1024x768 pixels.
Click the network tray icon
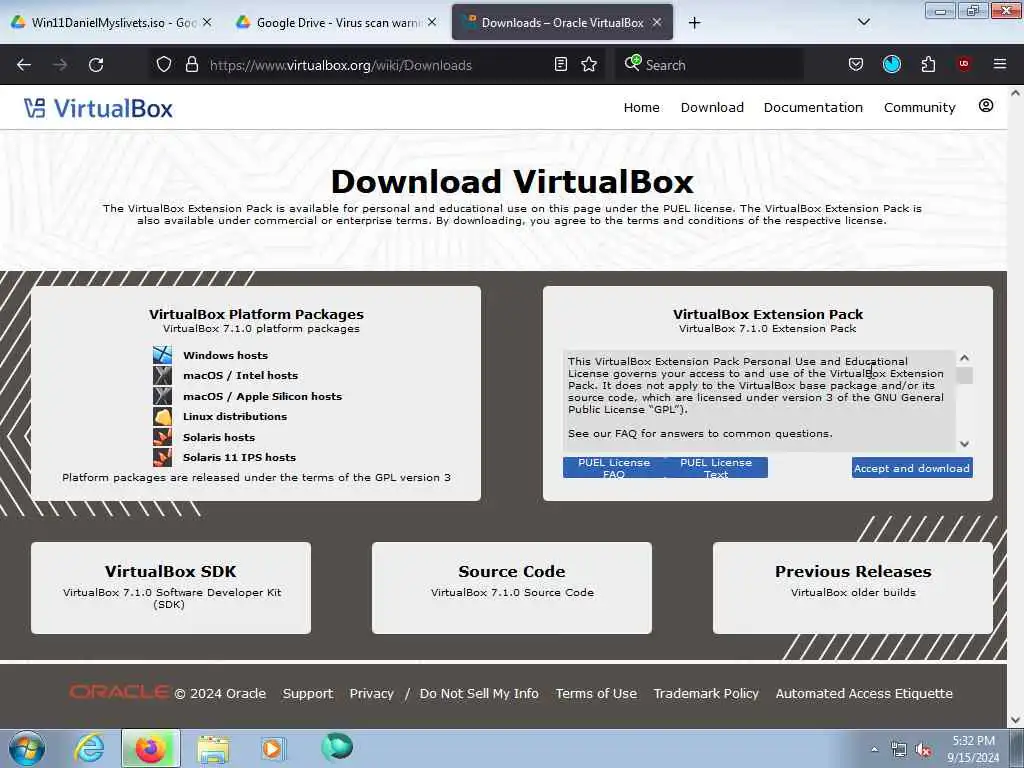pyautogui.click(x=899, y=750)
